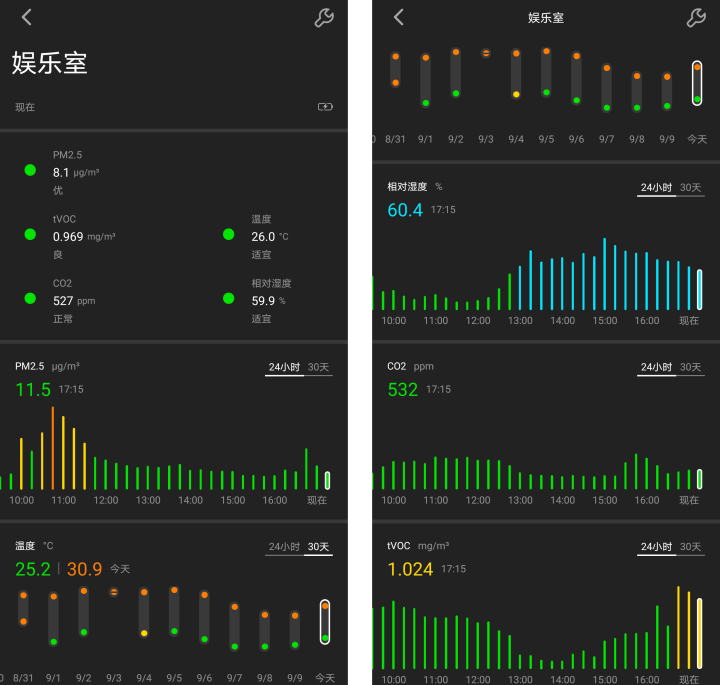Tap the 温度 reading 26.0 °C
The image size is (720, 685).
click(270, 237)
